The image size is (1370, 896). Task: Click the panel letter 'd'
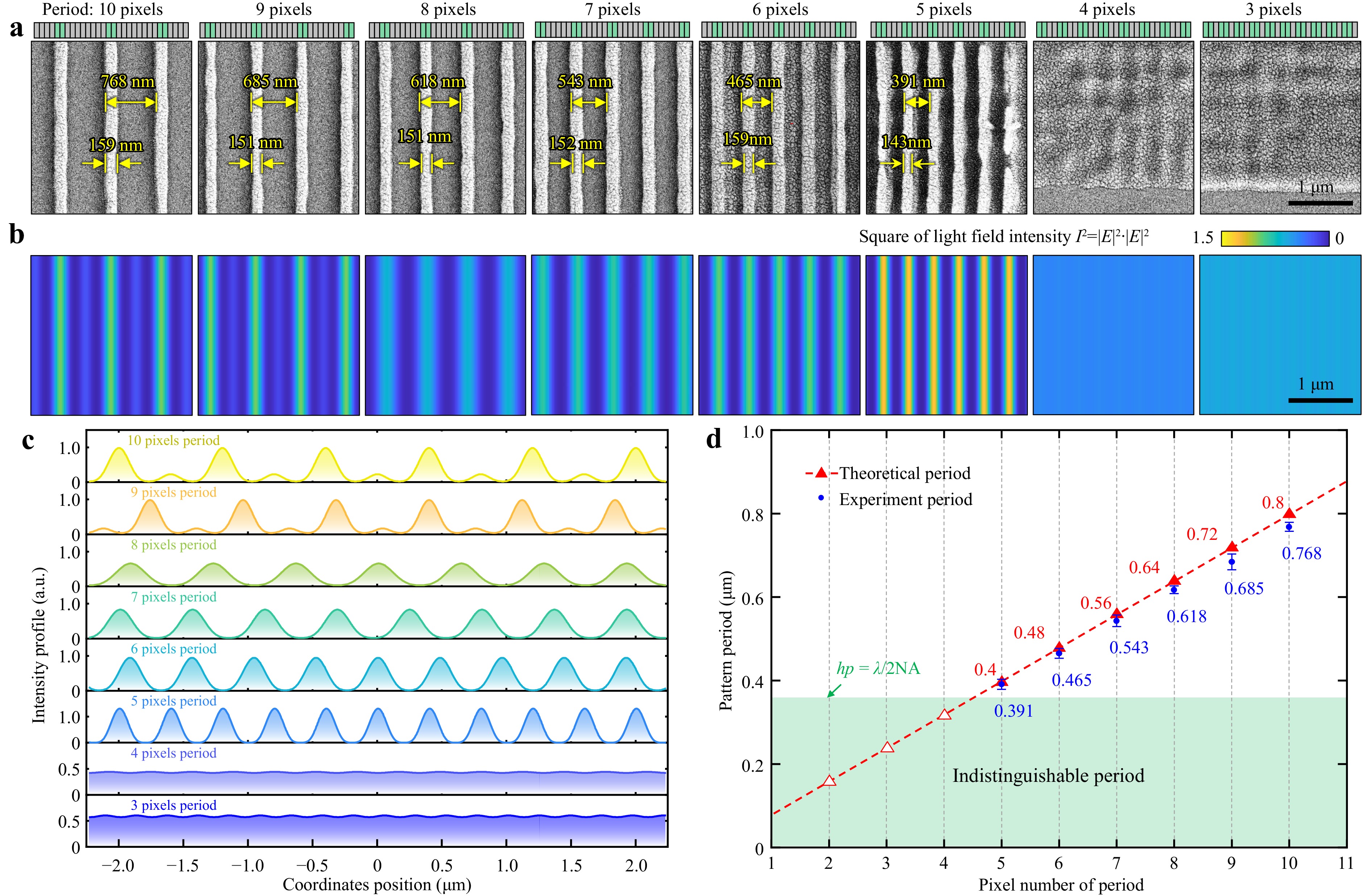(x=714, y=439)
